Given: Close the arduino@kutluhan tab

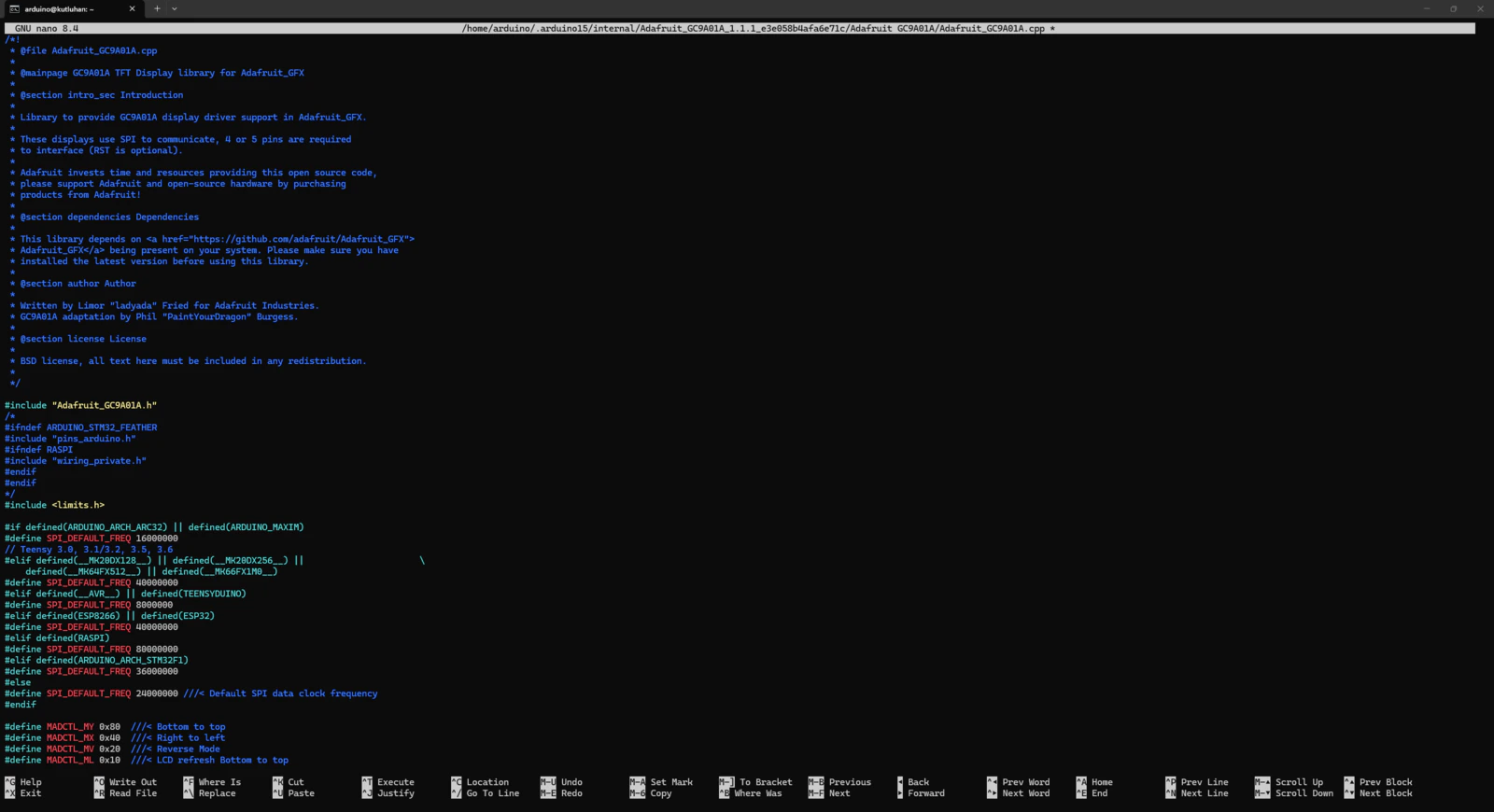Looking at the screenshot, I should [x=132, y=9].
